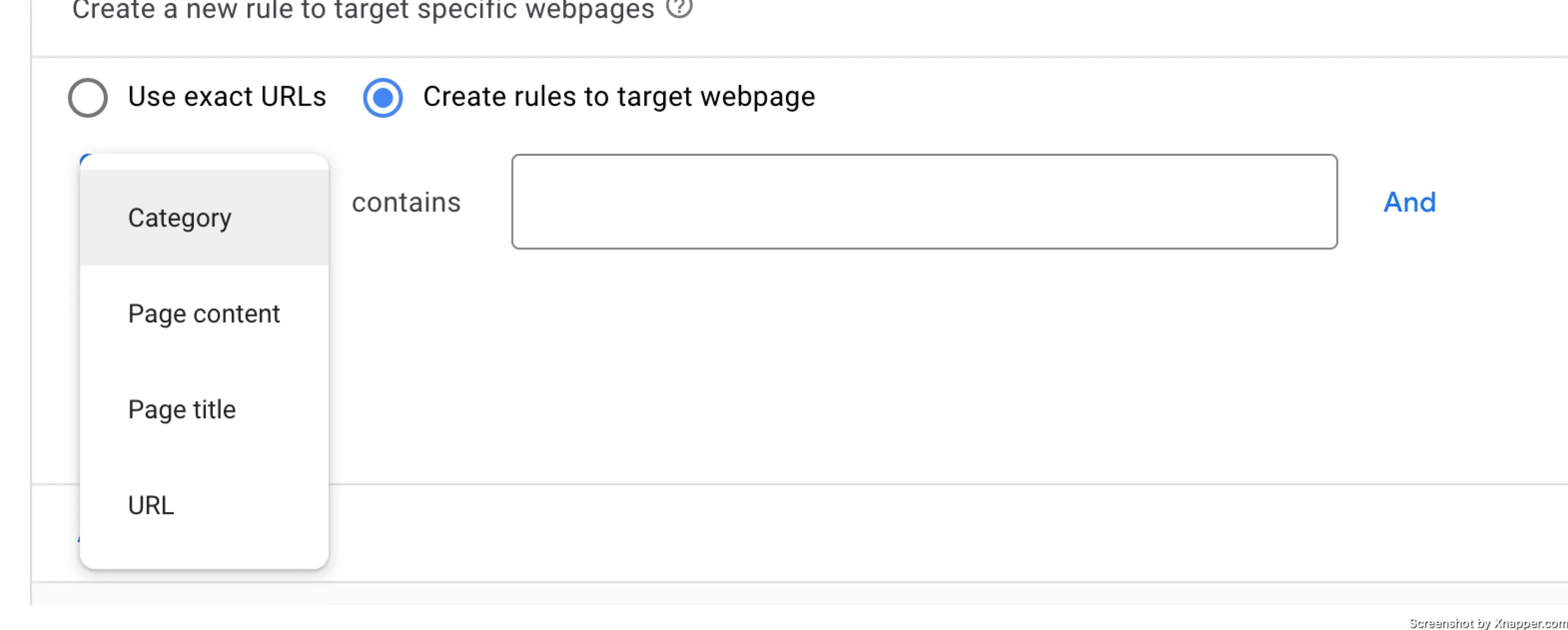Click the Create rules to target webpage label
The height and width of the screenshot is (630, 1568).
click(x=619, y=96)
